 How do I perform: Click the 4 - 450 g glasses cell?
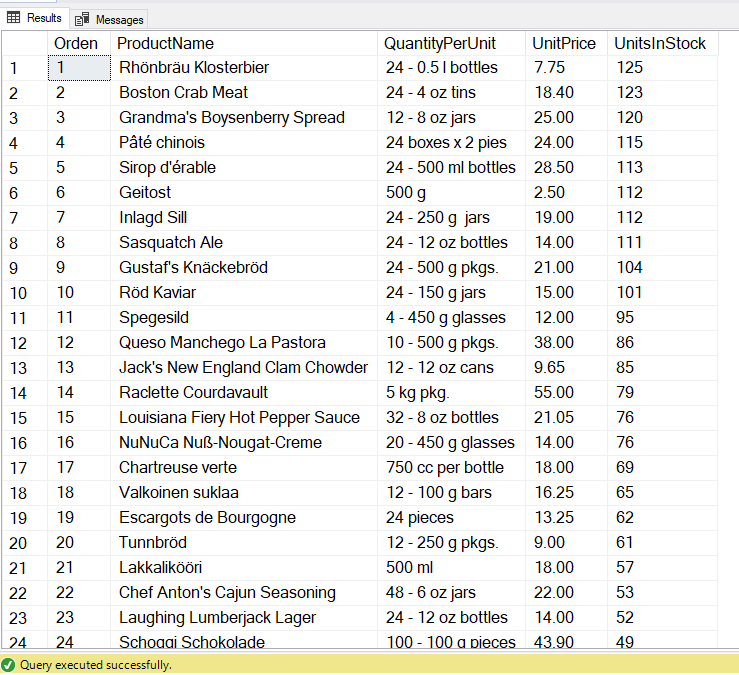click(451, 318)
